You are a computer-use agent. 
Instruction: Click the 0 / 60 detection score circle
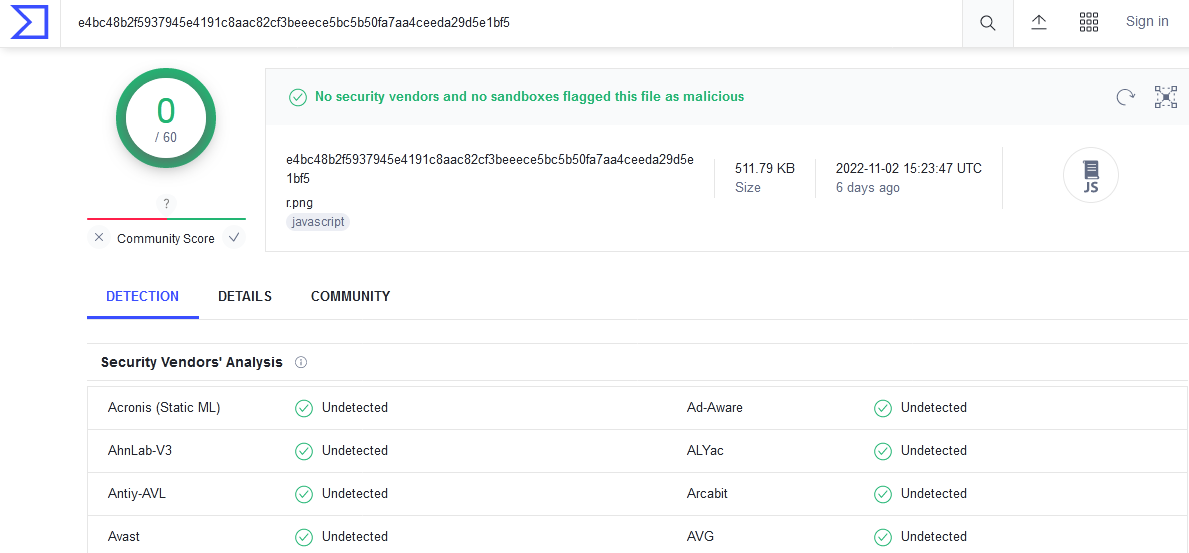166,118
